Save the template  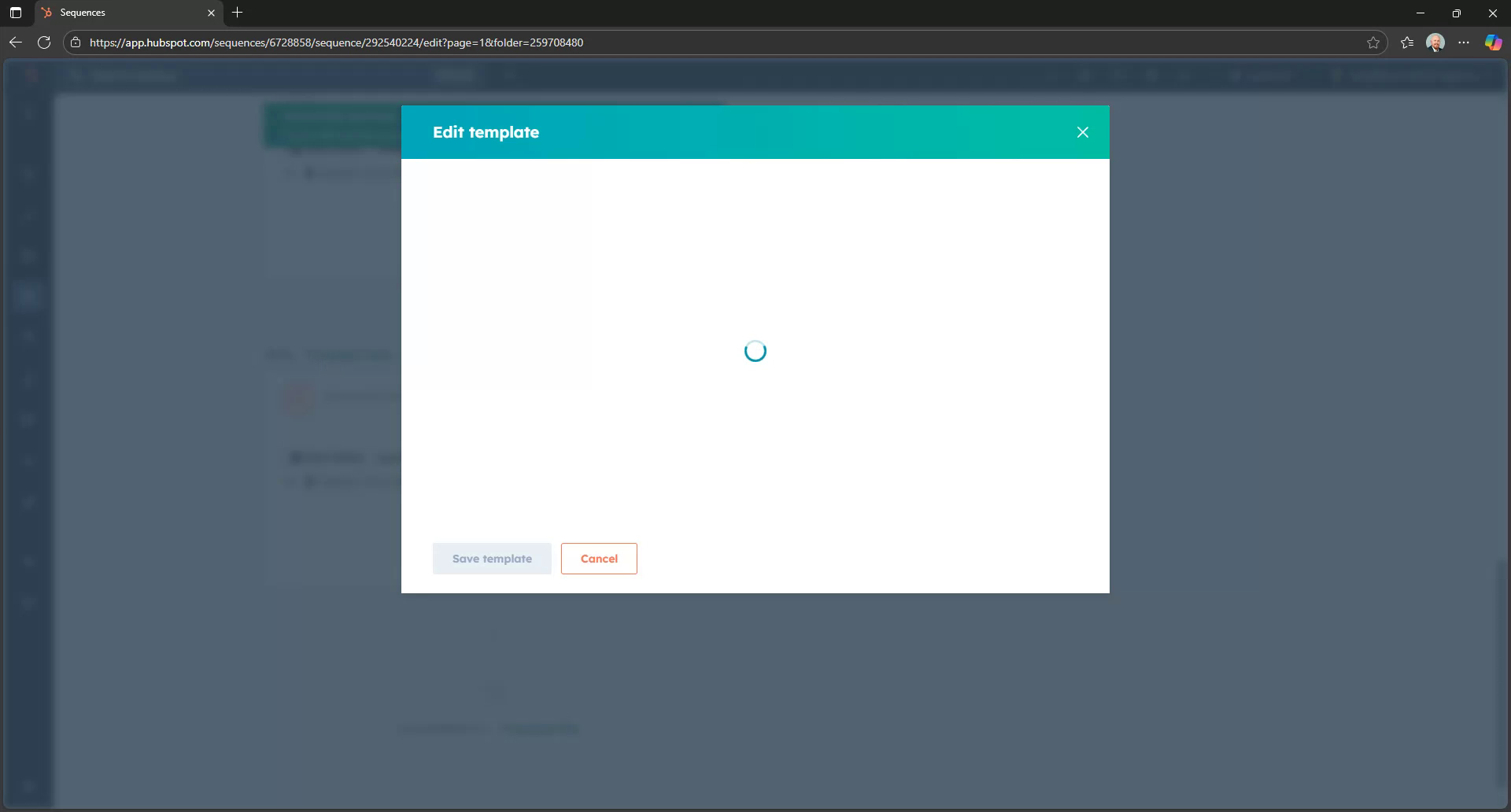click(491, 558)
